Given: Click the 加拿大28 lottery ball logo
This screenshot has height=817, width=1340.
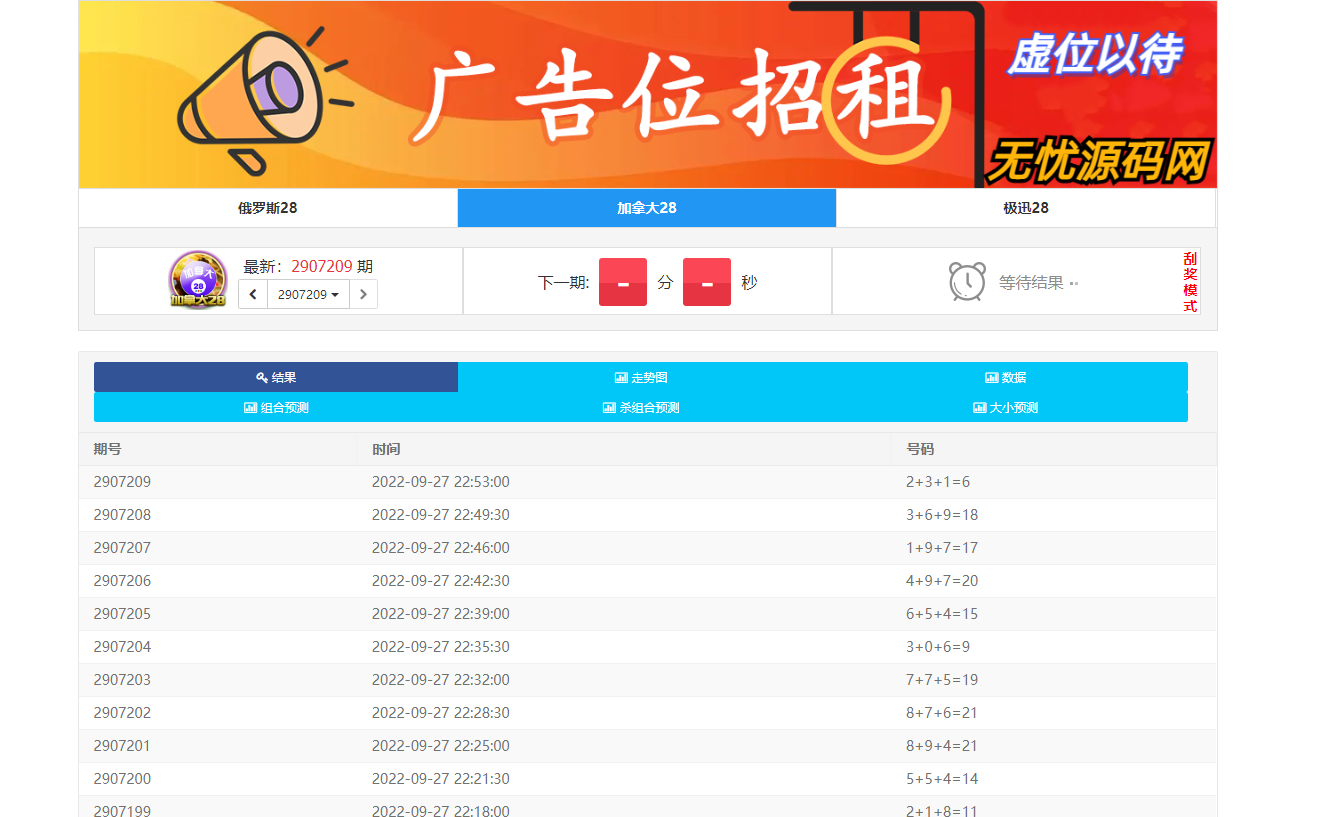Looking at the screenshot, I should pos(196,281).
